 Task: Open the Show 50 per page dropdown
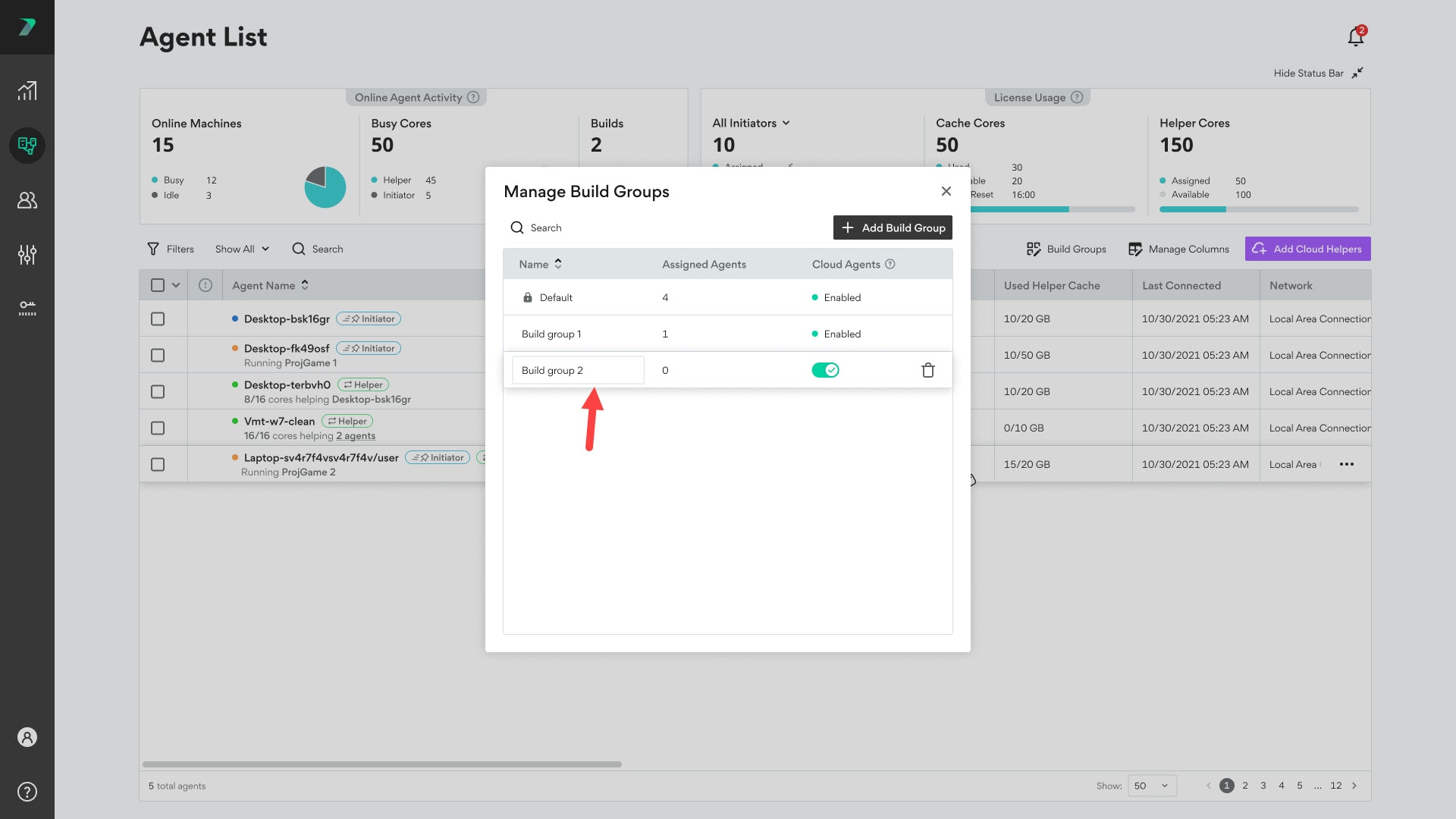[1152, 786]
